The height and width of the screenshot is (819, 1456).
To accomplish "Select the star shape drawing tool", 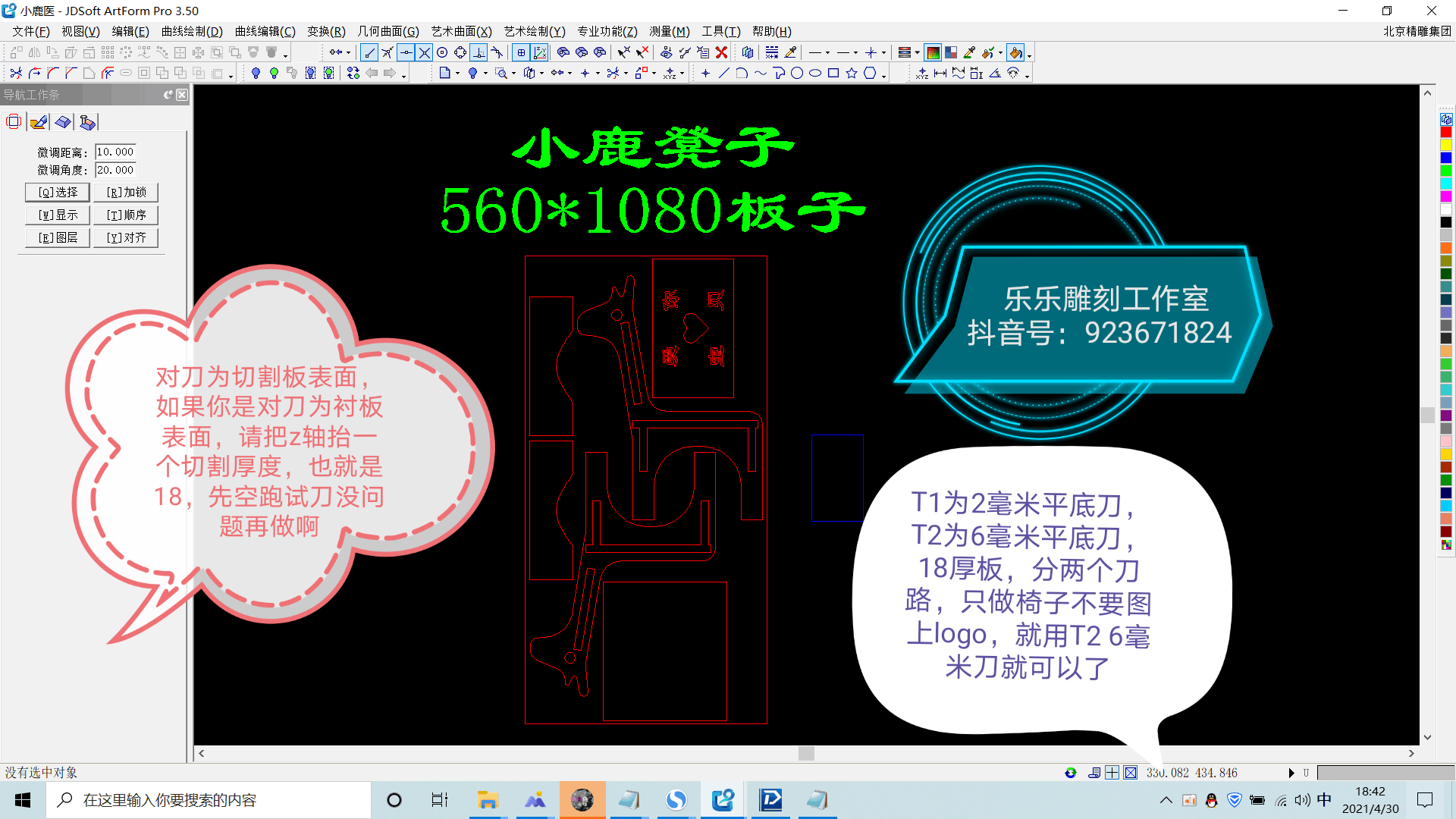I will pos(852,74).
